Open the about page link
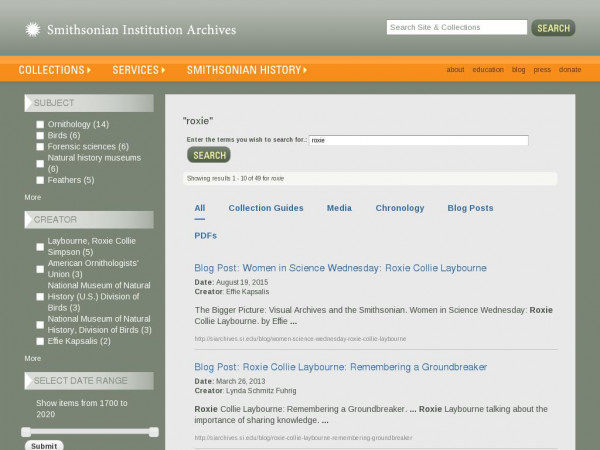The width and height of the screenshot is (600, 450). click(x=455, y=70)
